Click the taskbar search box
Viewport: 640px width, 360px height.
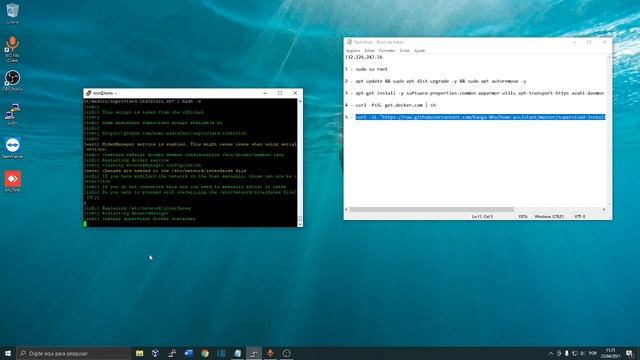click(x=73, y=353)
